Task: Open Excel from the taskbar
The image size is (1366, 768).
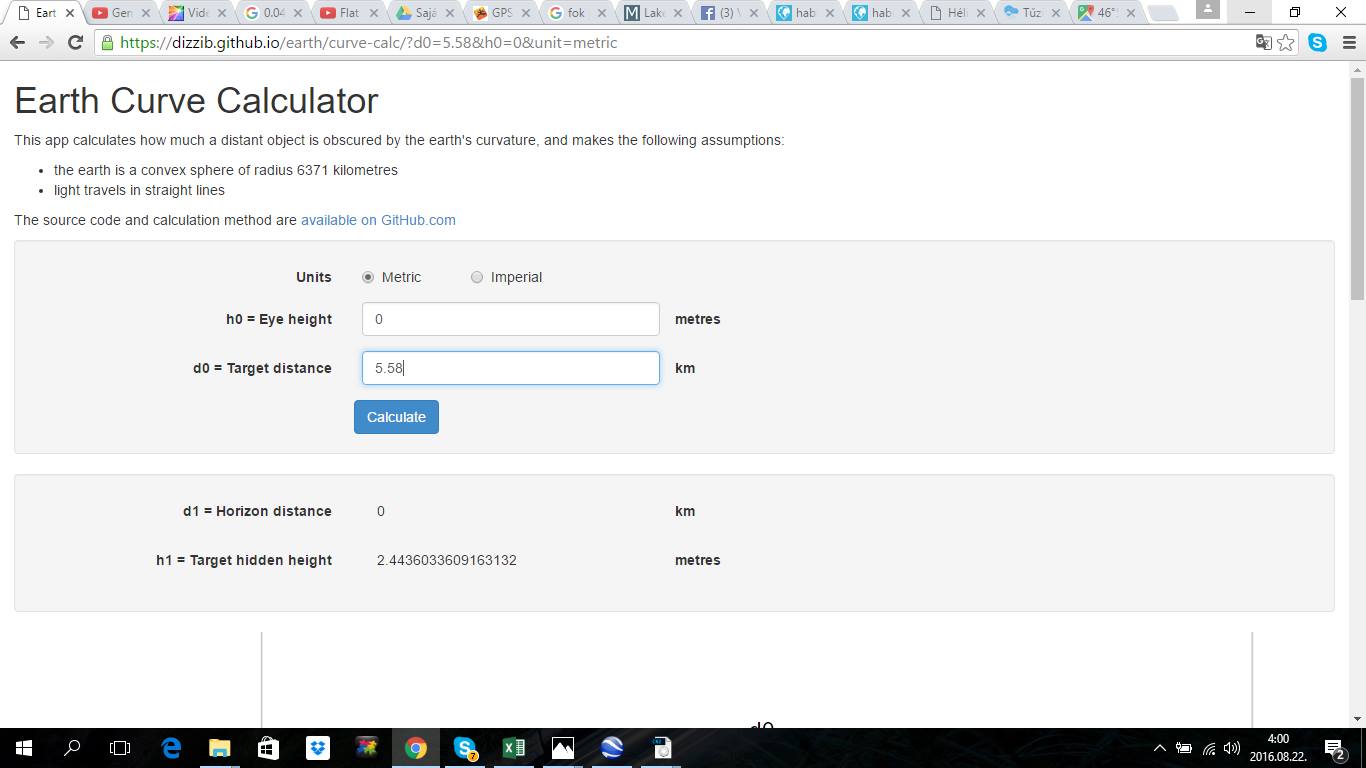Action: click(514, 747)
